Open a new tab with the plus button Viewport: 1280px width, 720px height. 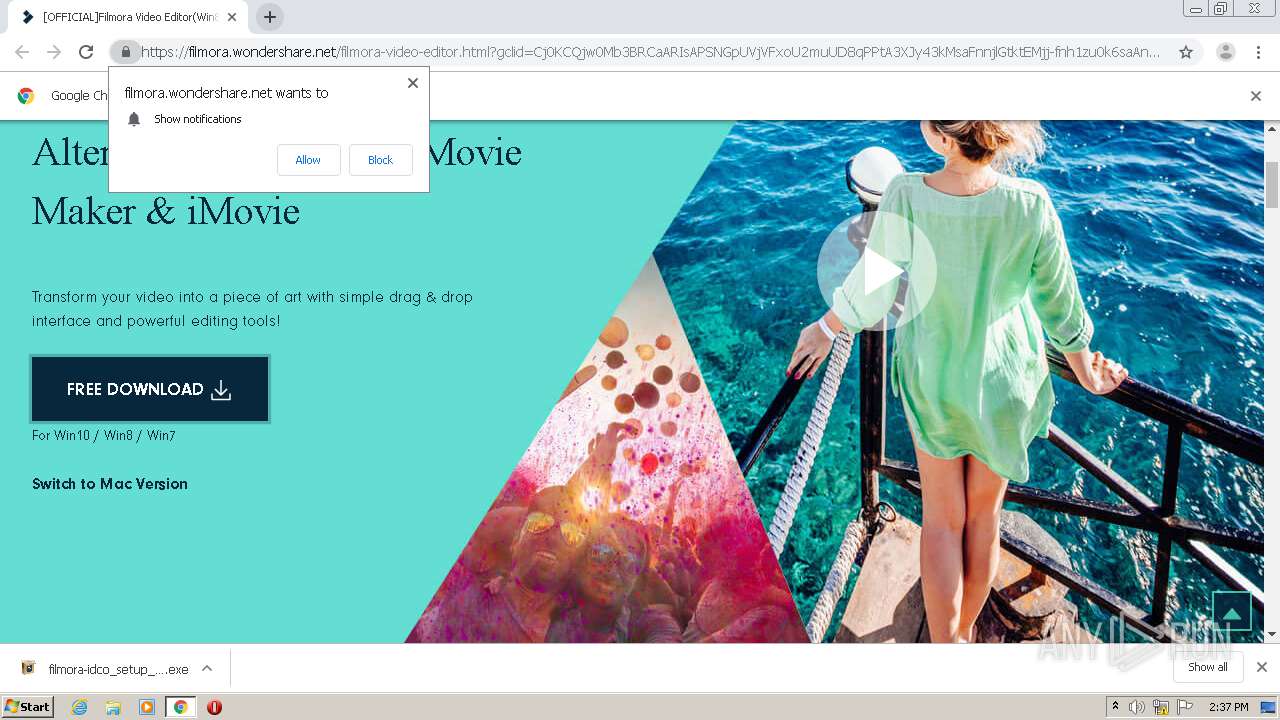[x=270, y=17]
